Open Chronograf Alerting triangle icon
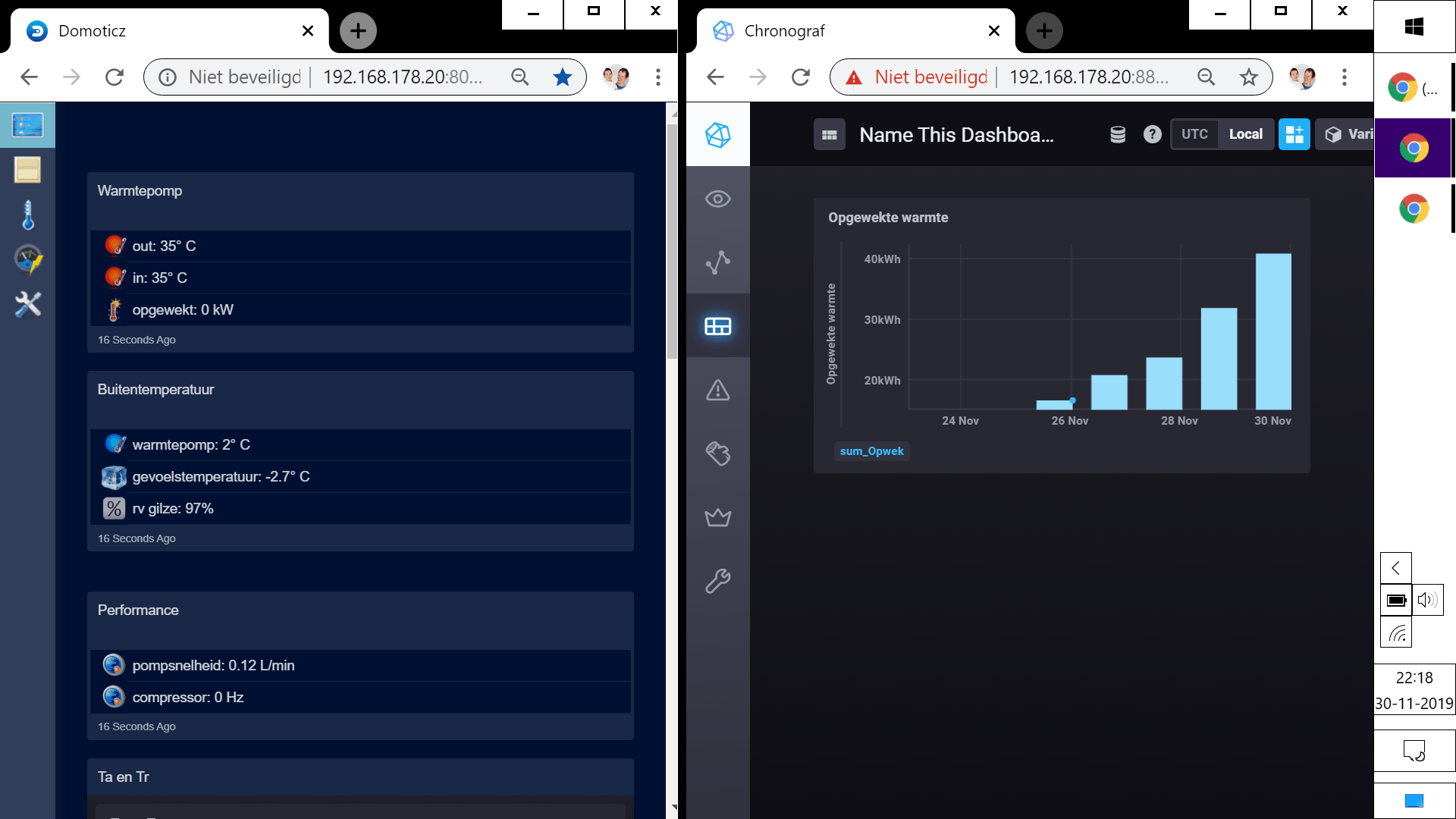The height and width of the screenshot is (819, 1456). [717, 390]
